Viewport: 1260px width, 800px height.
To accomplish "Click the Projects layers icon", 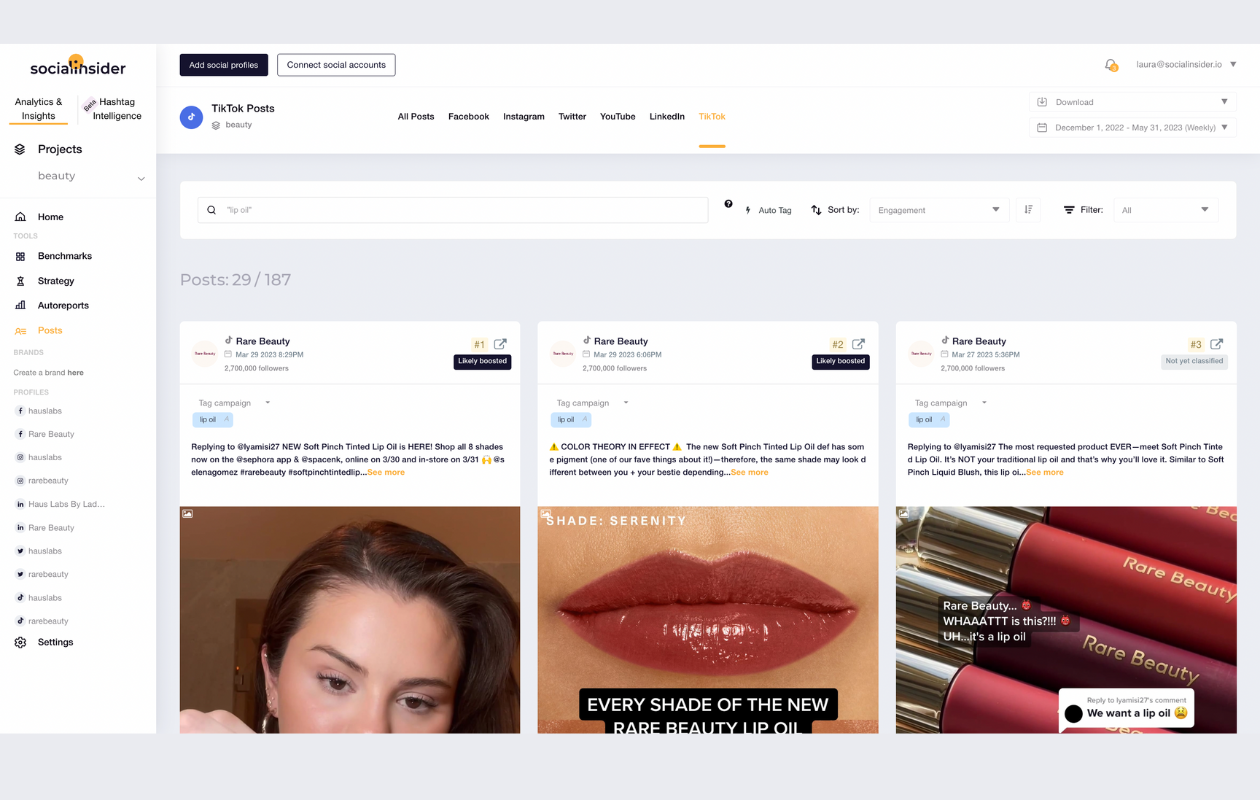I will 20,149.
